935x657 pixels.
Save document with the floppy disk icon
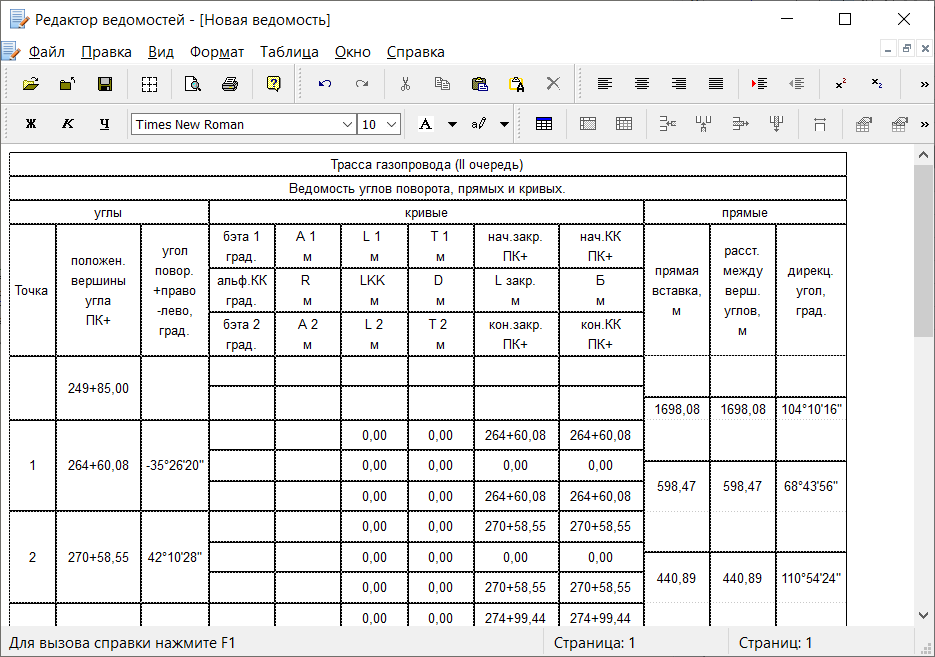click(x=104, y=84)
